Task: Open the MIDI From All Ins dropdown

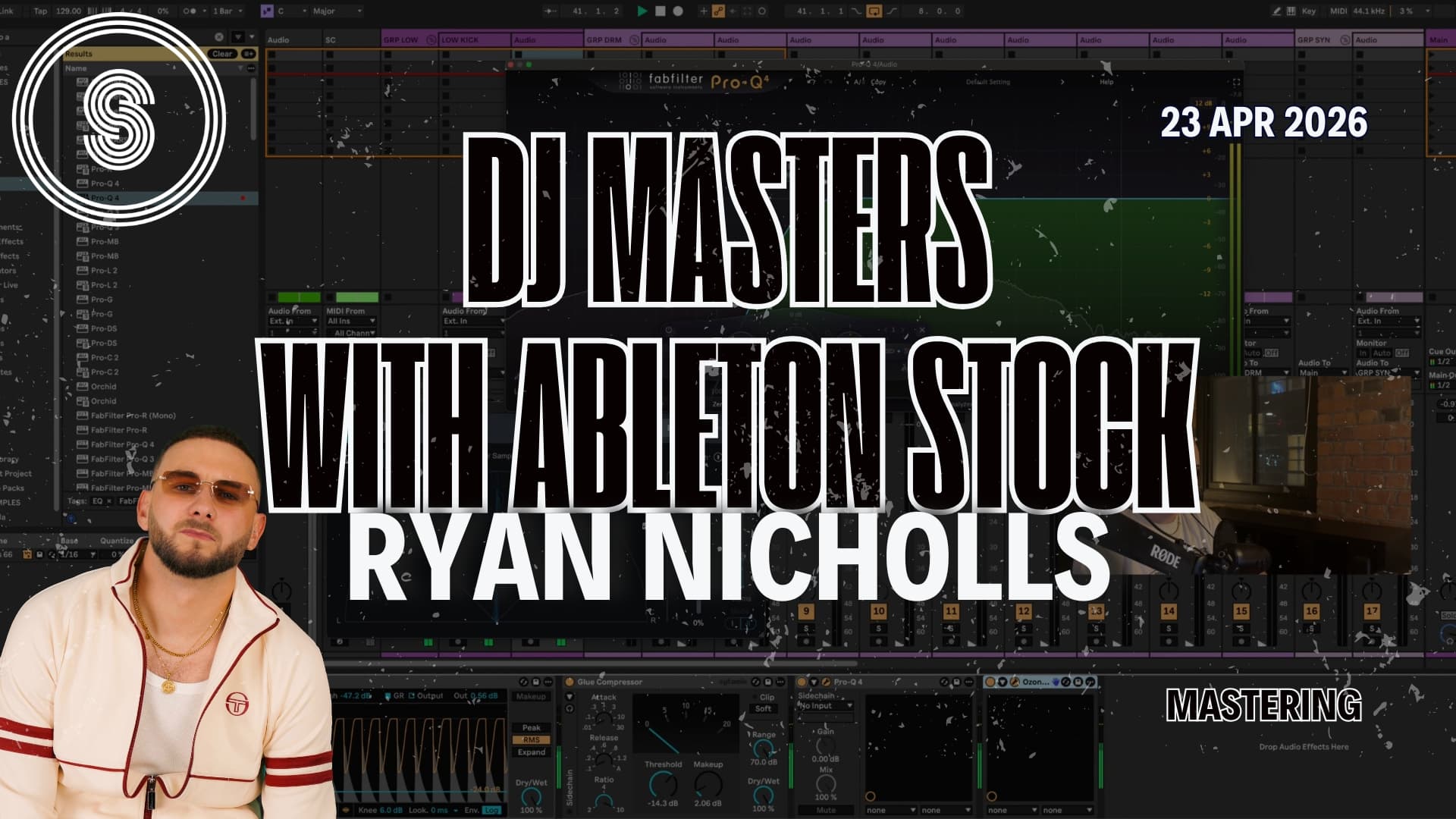Action: click(x=351, y=322)
